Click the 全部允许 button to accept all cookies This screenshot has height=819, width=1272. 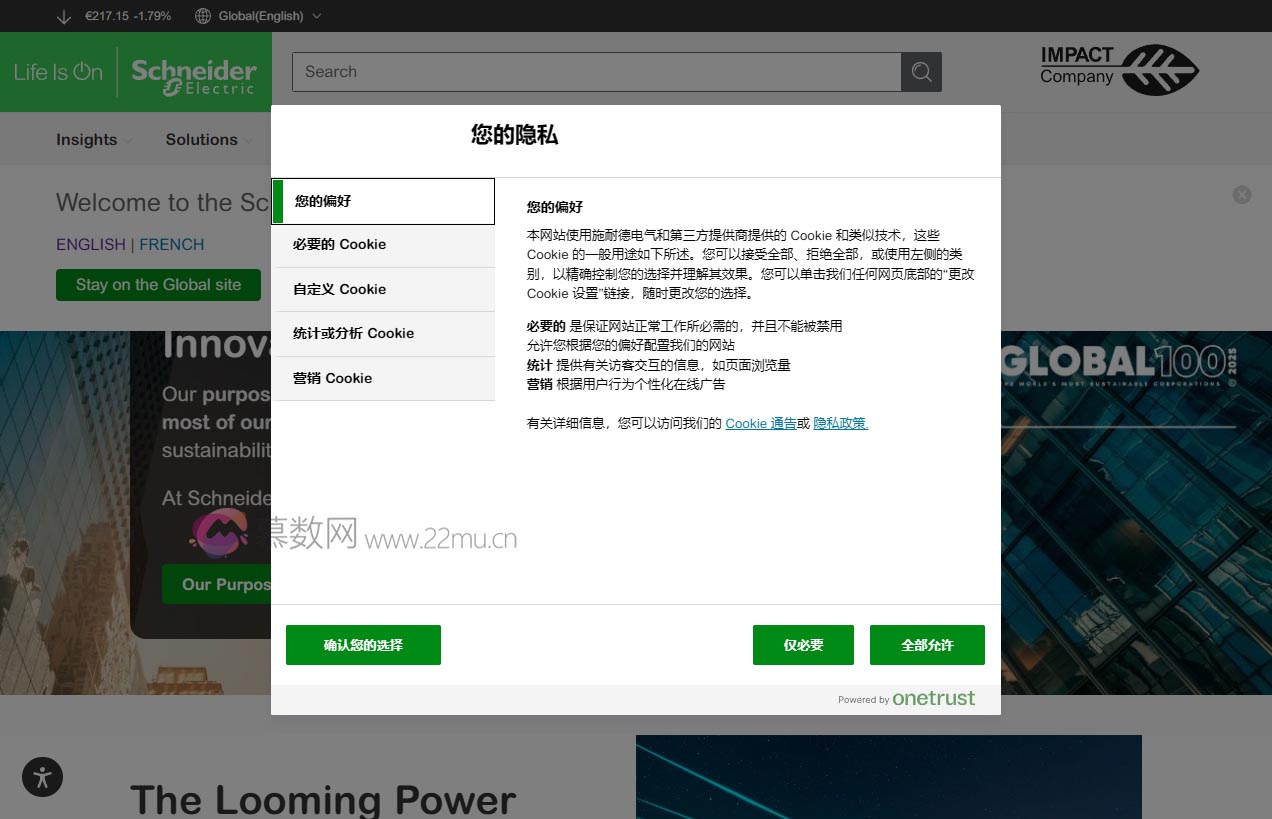[x=927, y=645]
